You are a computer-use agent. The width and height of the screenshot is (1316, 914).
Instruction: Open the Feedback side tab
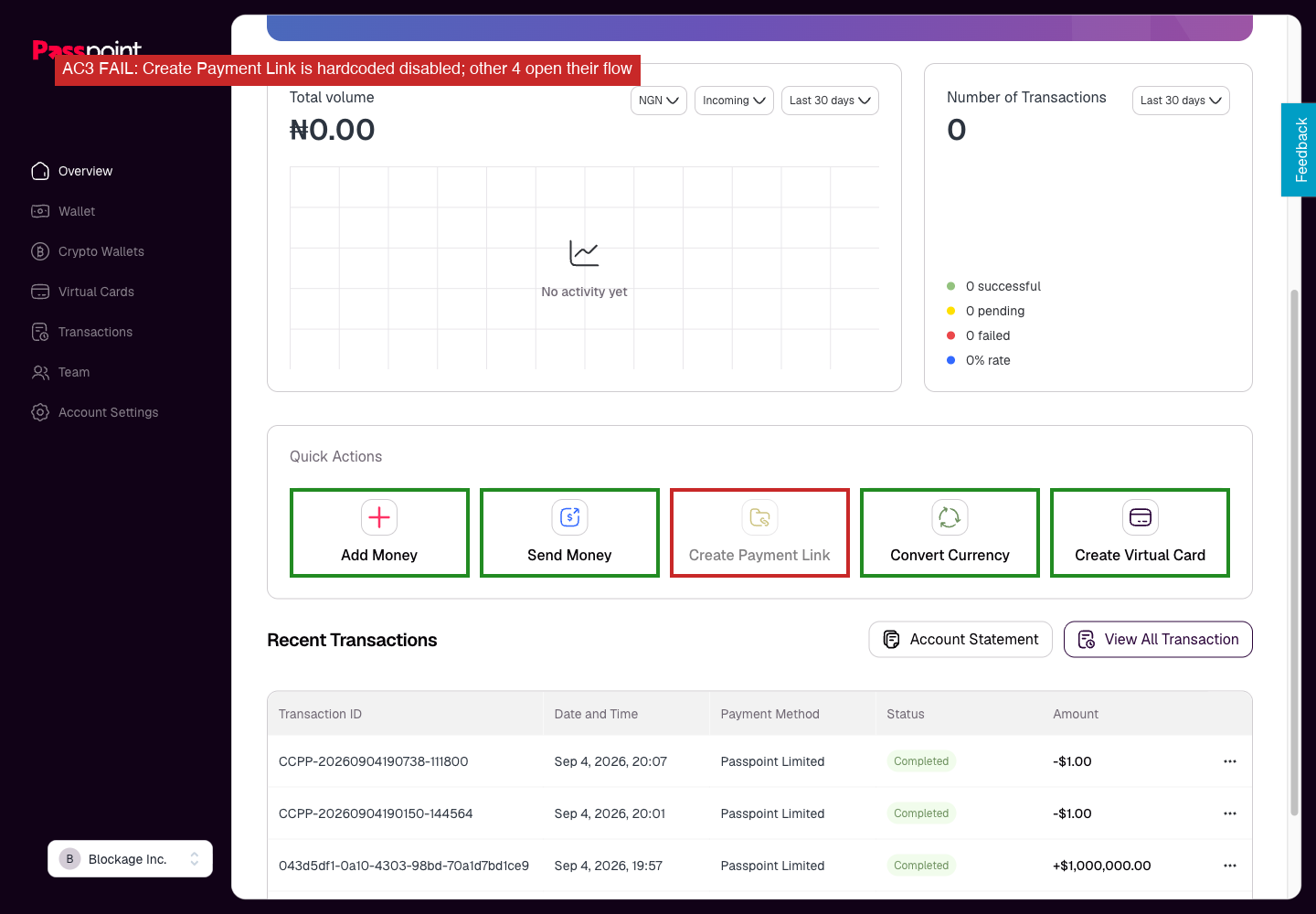(1299, 150)
